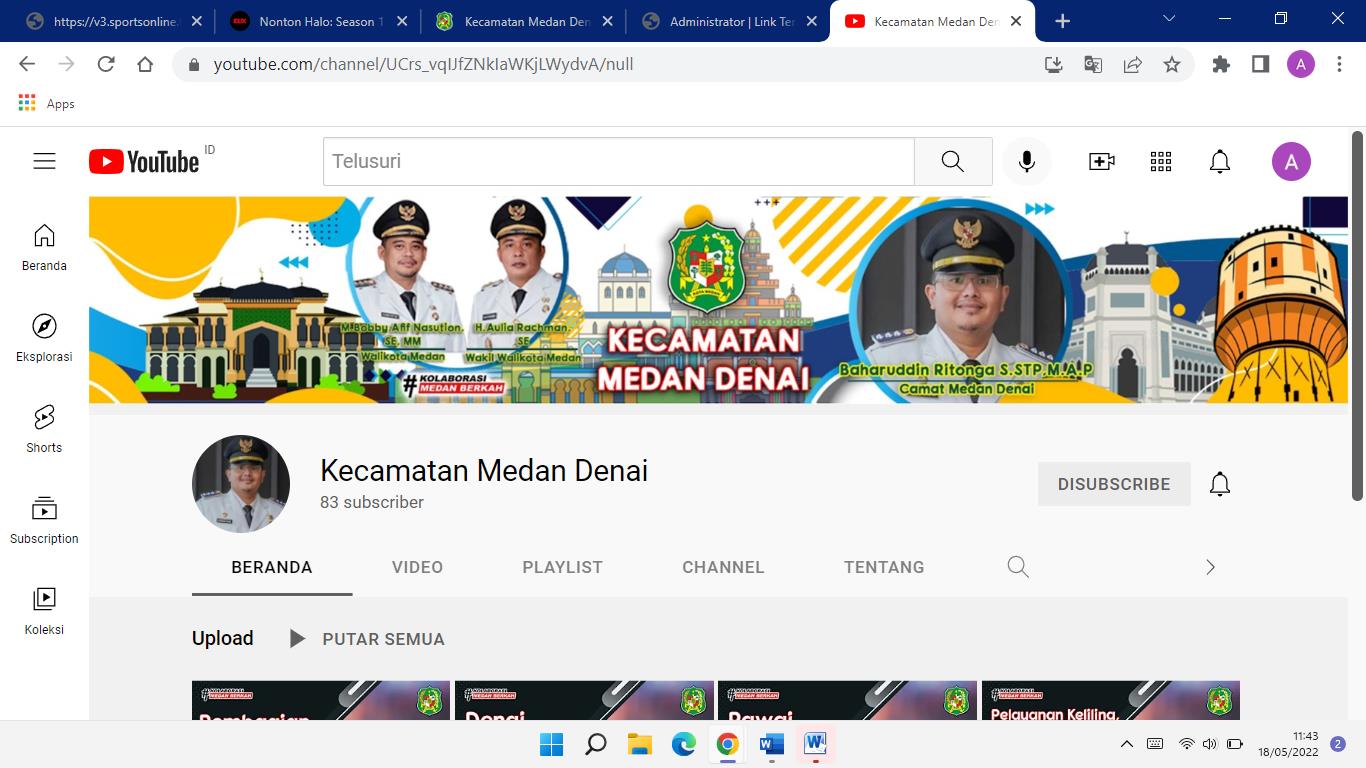Screen dimensions: 1366x768
Task: Open File Explorer from the taskbar
Action: pyautogui.click(x=640, y=744)
